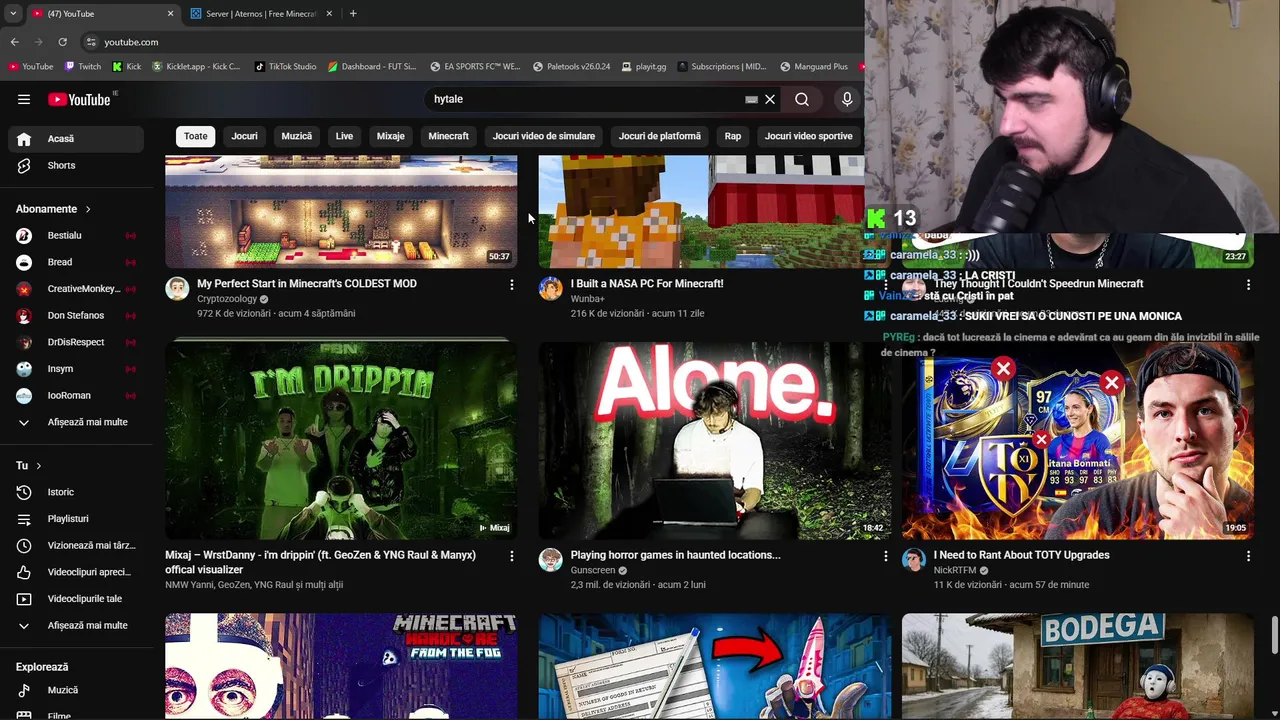Click the YouTube logo
The width and height of the screenshot is (1280, 720).
(79, 99)
